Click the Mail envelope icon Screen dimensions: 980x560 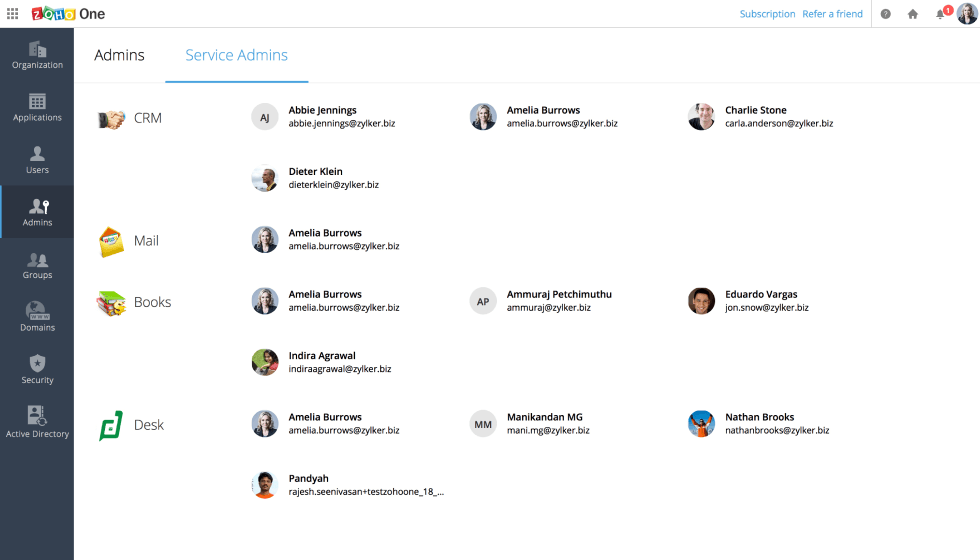pyautogui.click(x=111, y=242)
